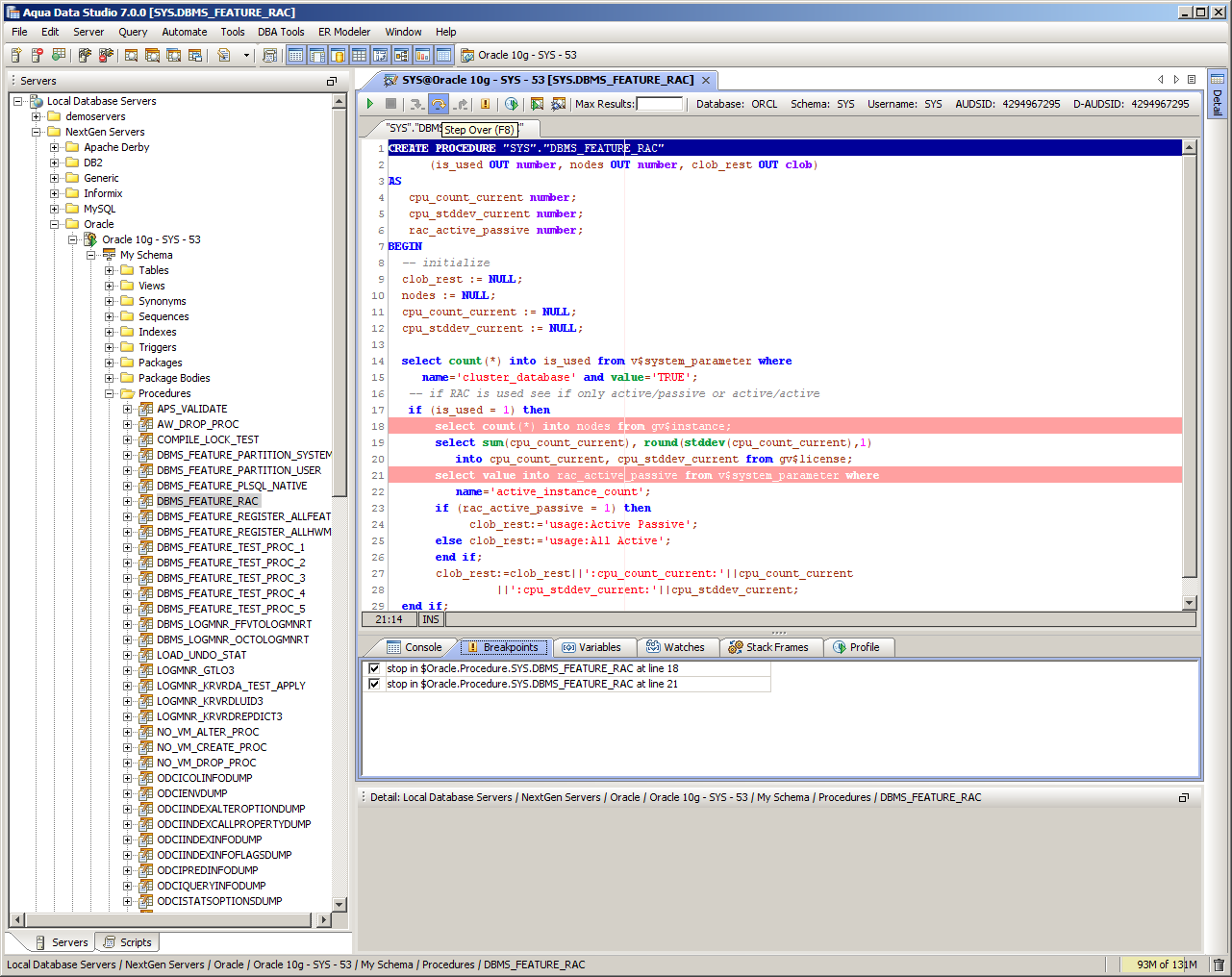Click inside the Max Results field

click(659, 104)
